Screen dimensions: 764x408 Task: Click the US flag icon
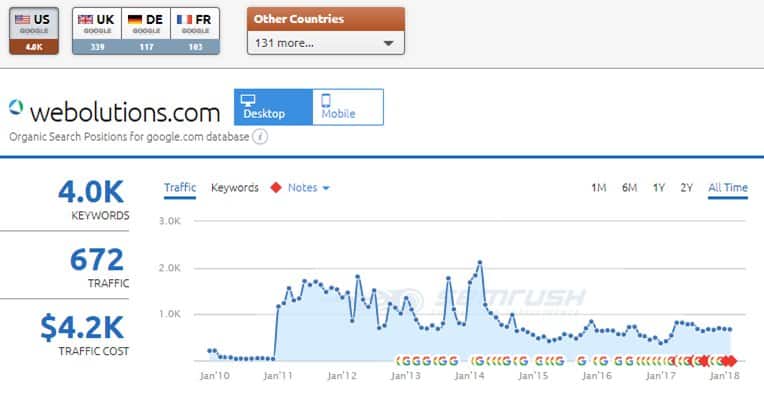click(x=22, y=19)
